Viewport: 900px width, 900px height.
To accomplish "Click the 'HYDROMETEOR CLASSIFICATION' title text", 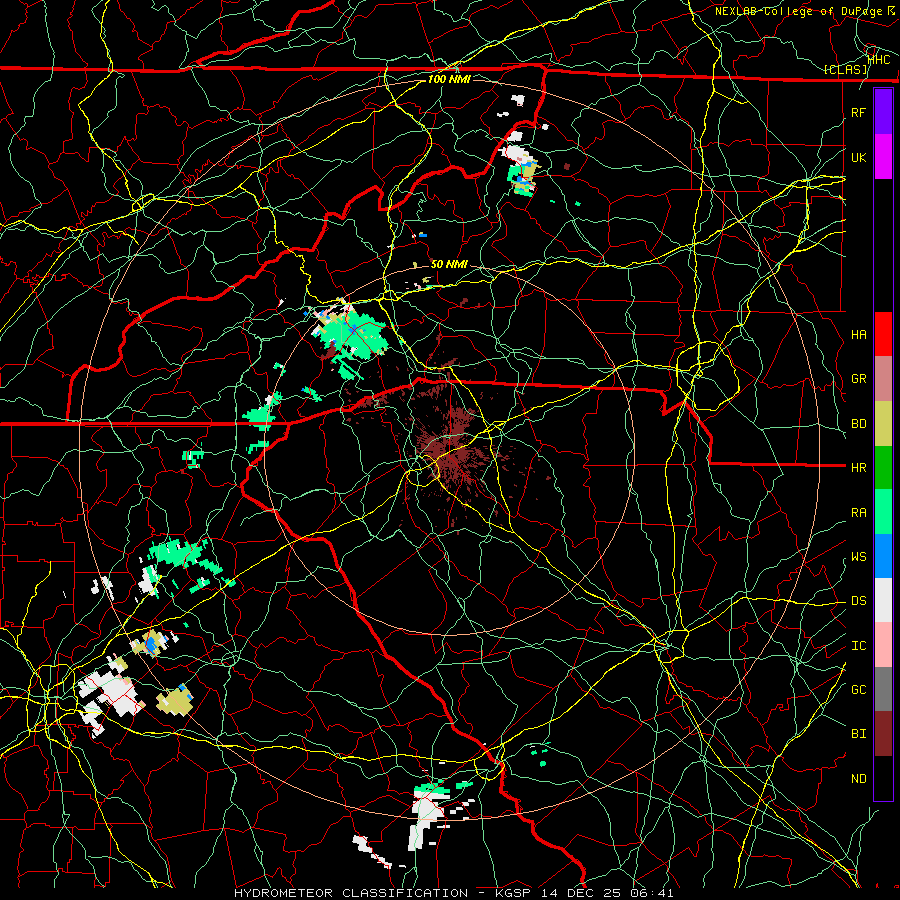I will click(x=351, y=893).
